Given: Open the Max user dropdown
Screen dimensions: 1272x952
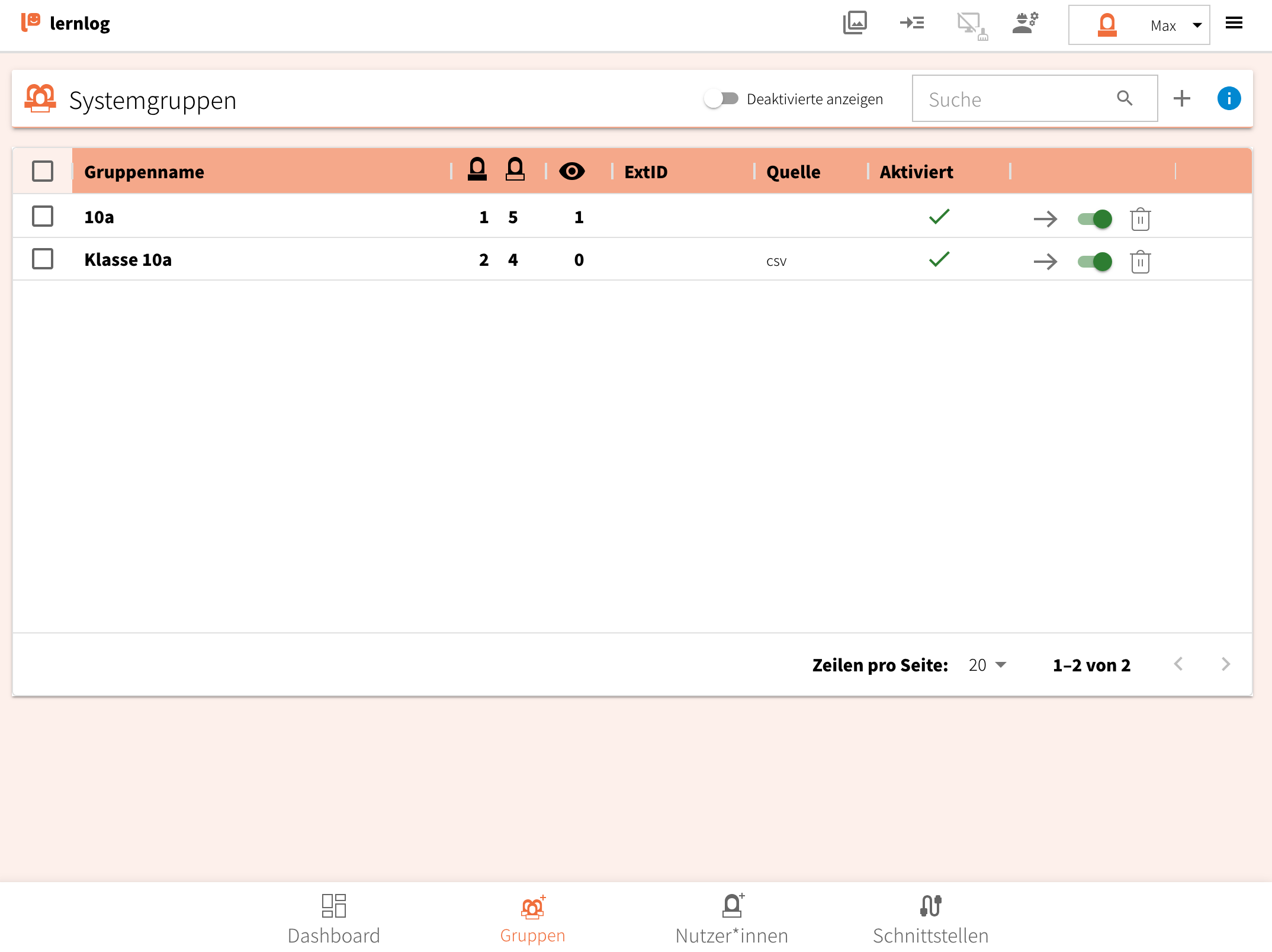Looking at the screenshot, I should [x=1139, y=25].
